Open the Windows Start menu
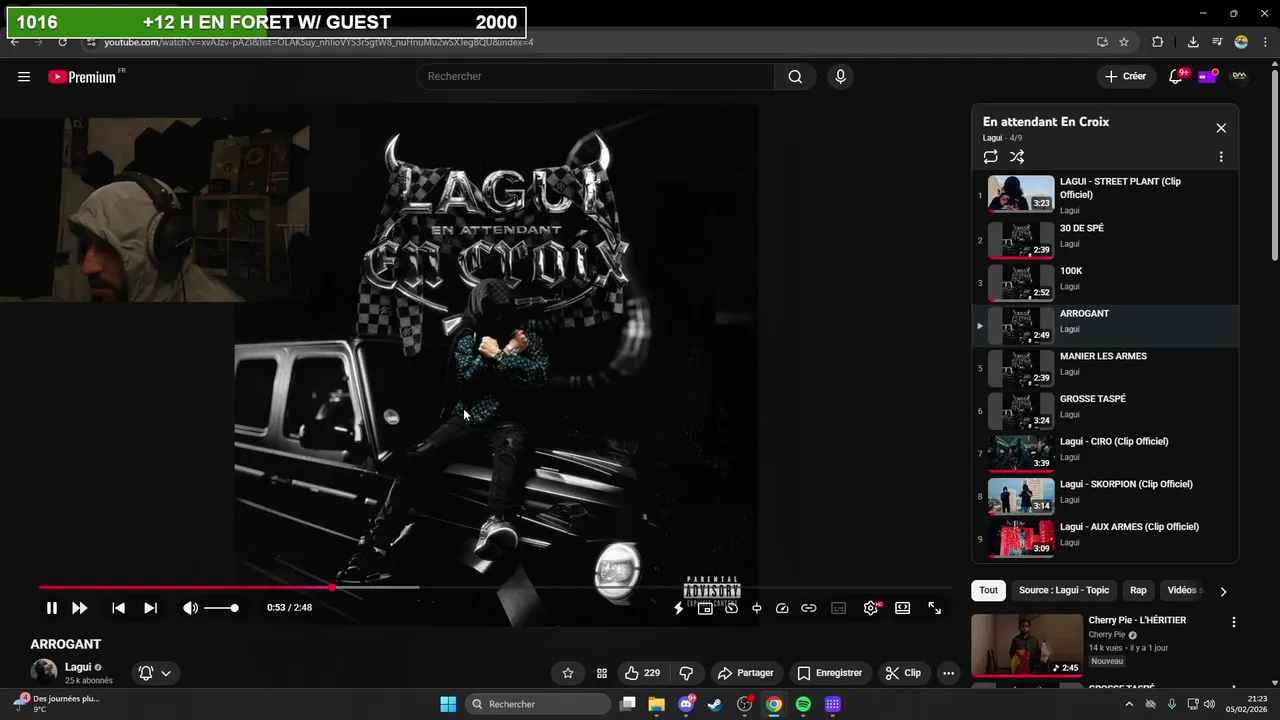The height and width of the screenshot is (720, 1280). (x=448, y=704)
